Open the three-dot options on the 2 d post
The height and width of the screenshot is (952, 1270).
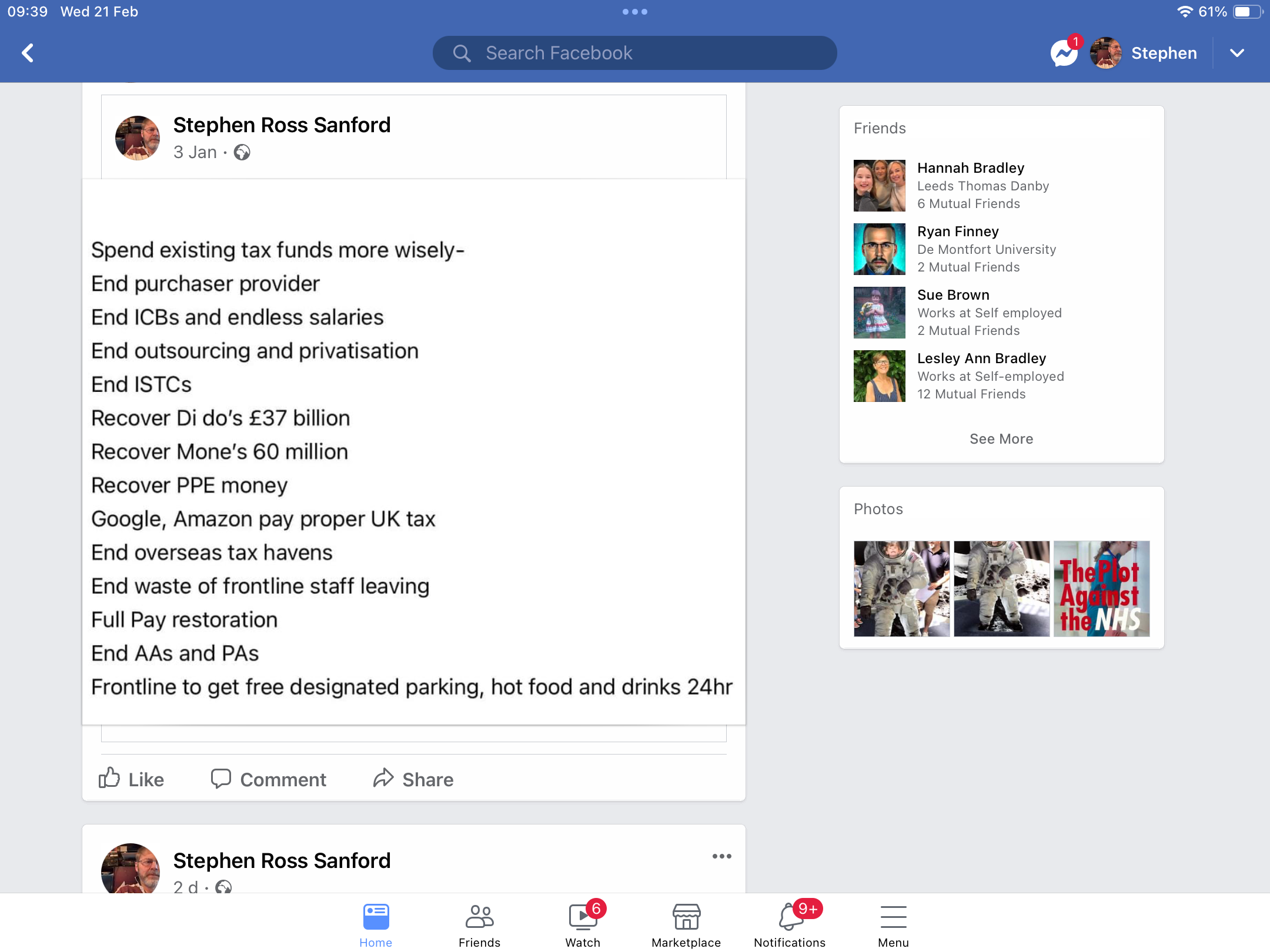pos(722,856)
